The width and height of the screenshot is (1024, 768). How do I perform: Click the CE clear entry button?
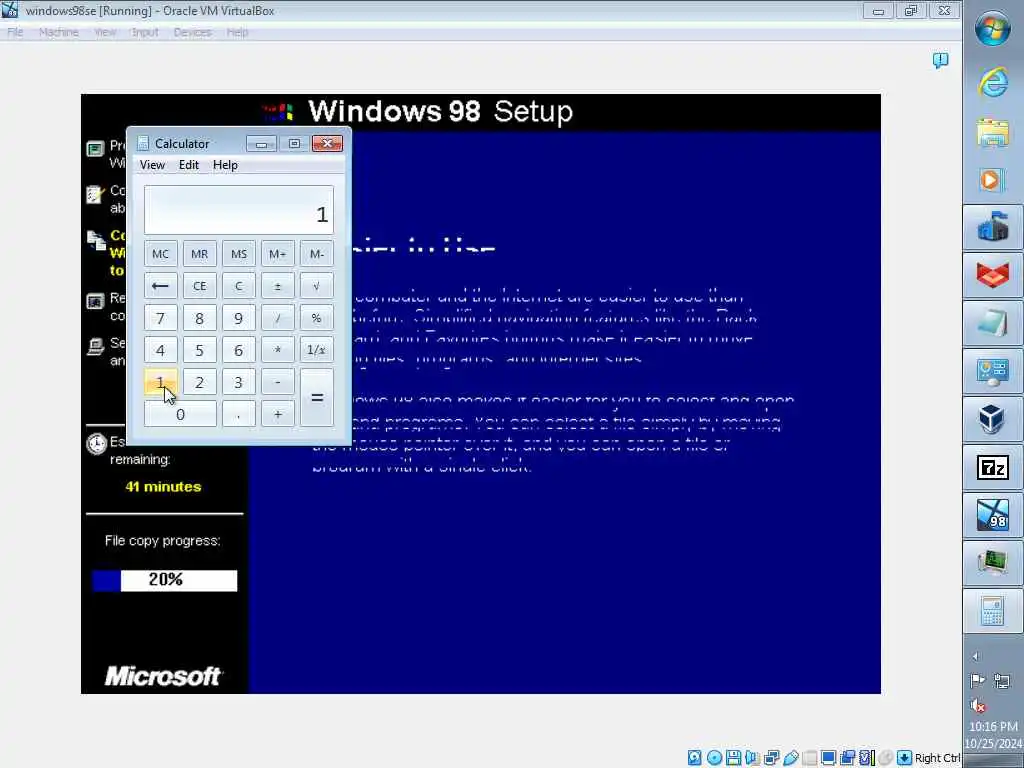tap(200, 286)
